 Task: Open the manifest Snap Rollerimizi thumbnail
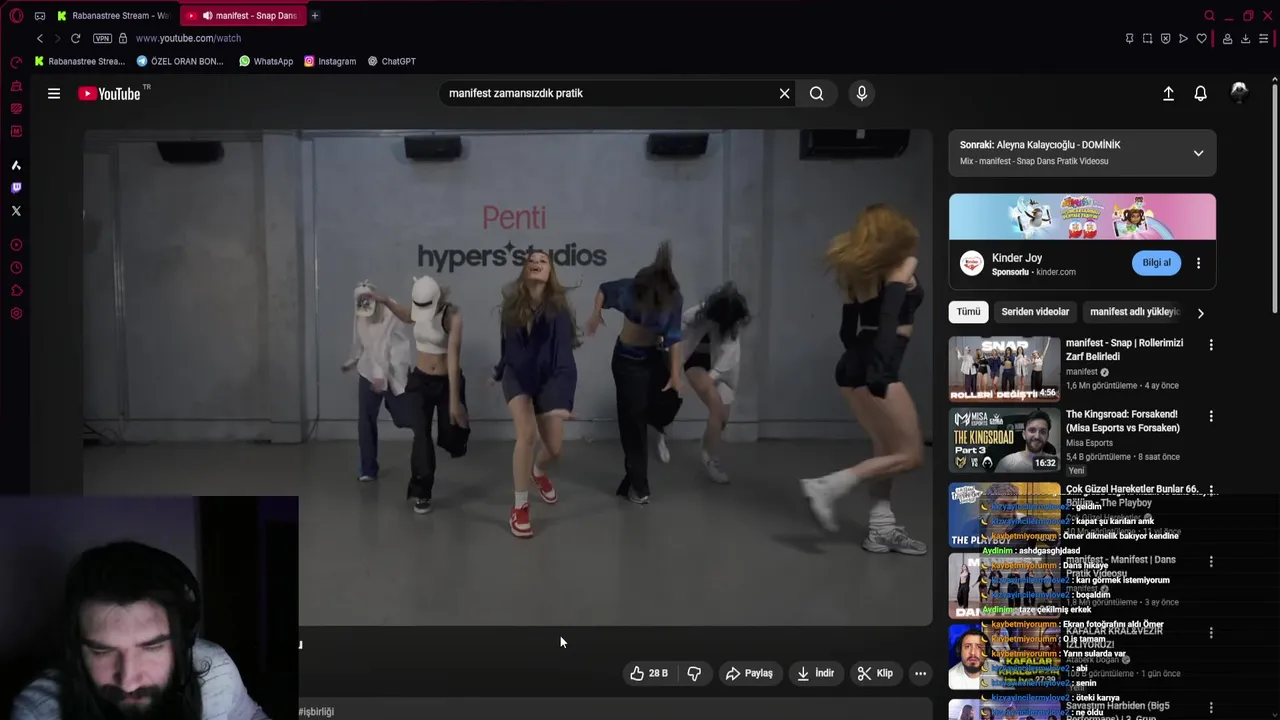pyautogui.click(x=1004, y=368)
